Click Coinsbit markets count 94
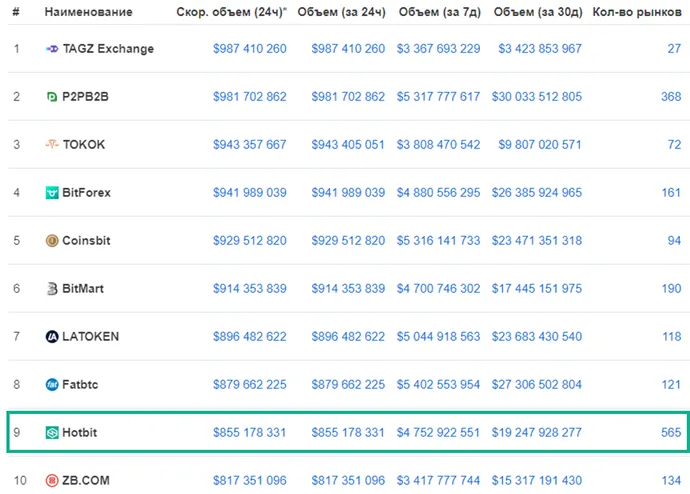690x494 pixels. pos(674,241)
